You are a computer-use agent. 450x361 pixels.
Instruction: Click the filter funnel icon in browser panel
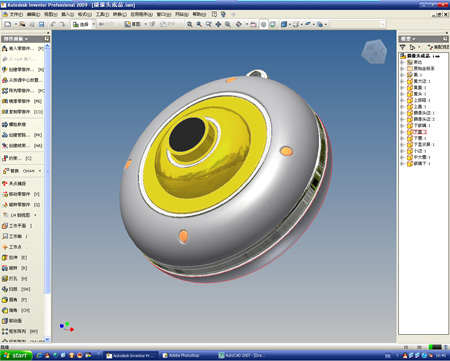[x=403, y=47]
